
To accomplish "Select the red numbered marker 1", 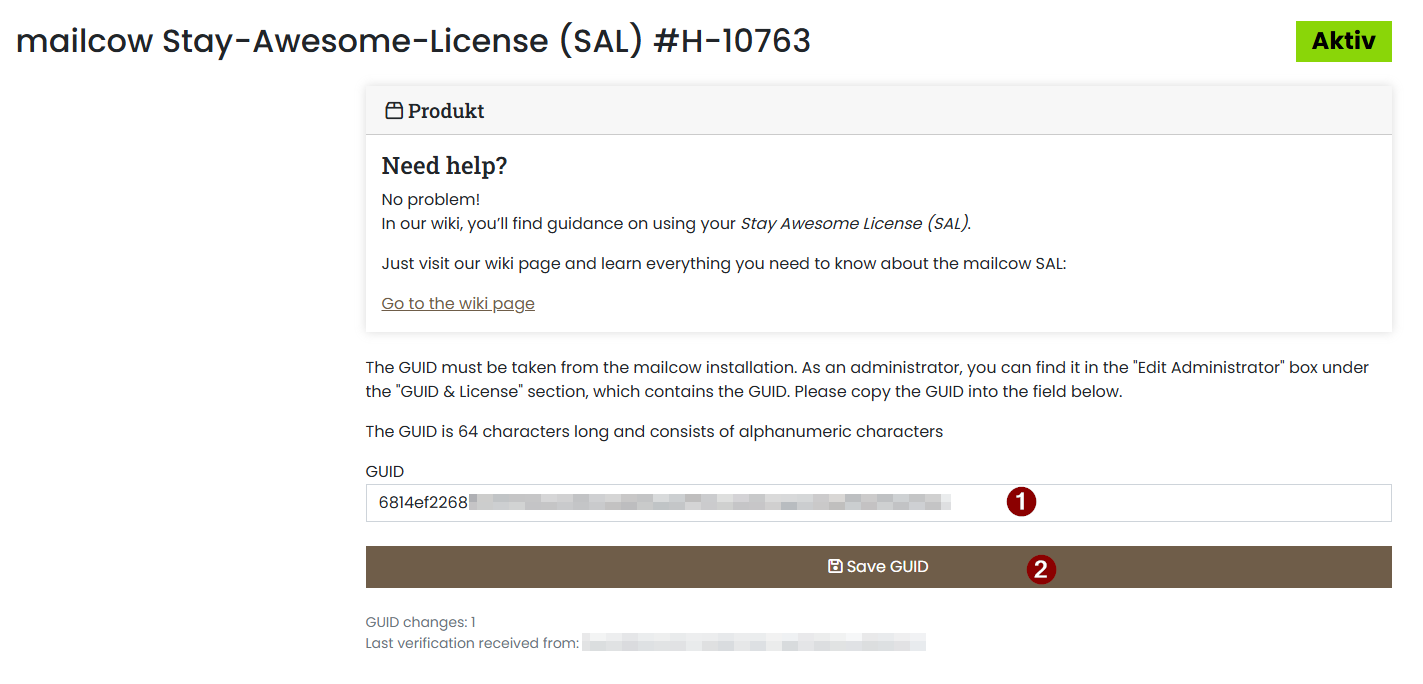I will point(1021,502).
